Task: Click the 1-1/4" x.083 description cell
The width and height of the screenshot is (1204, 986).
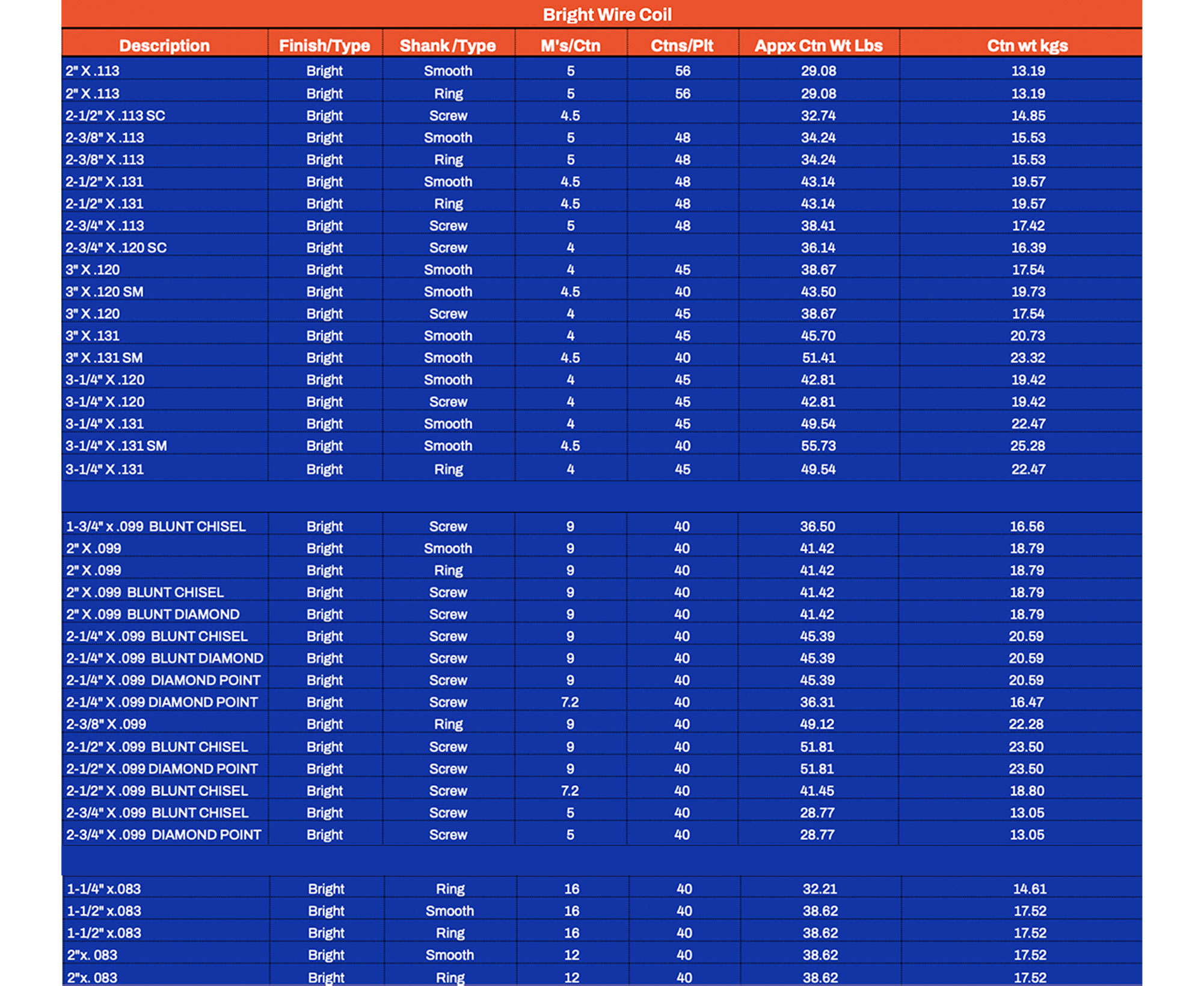Action: tap(103, 889)
